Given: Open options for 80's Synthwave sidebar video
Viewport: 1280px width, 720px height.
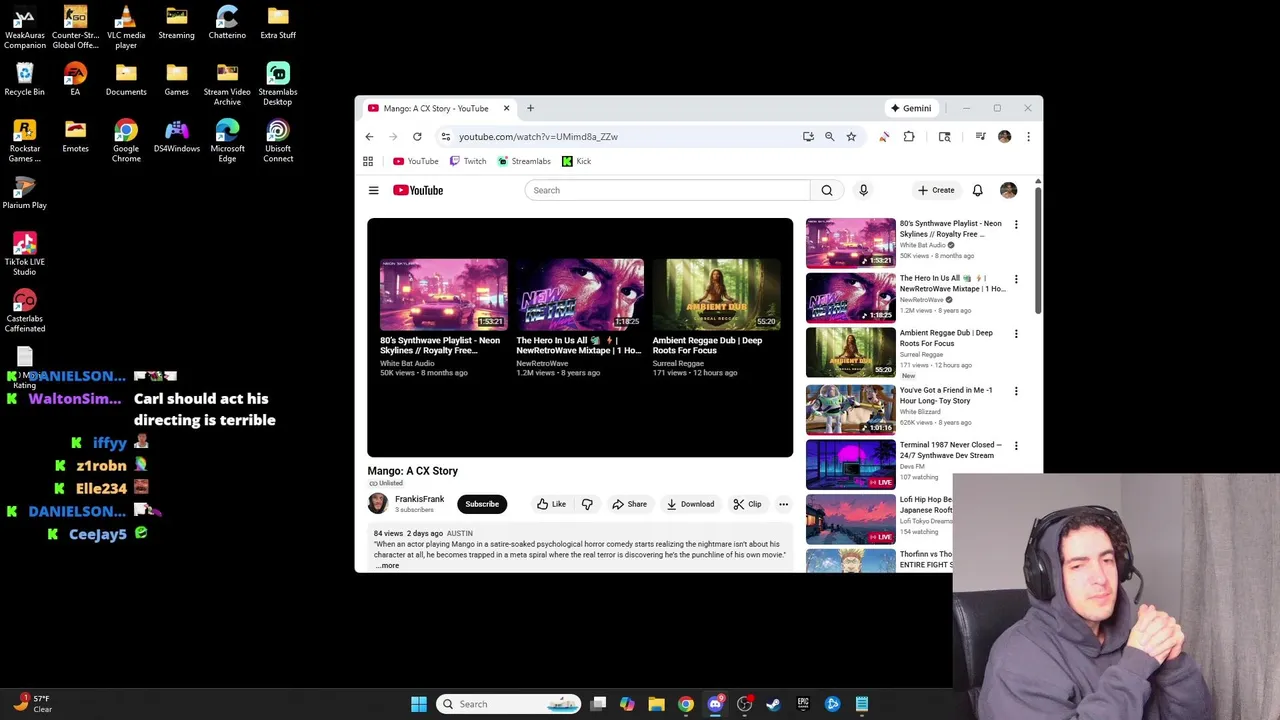Looking at the screenshot, I should [1016, 225].
